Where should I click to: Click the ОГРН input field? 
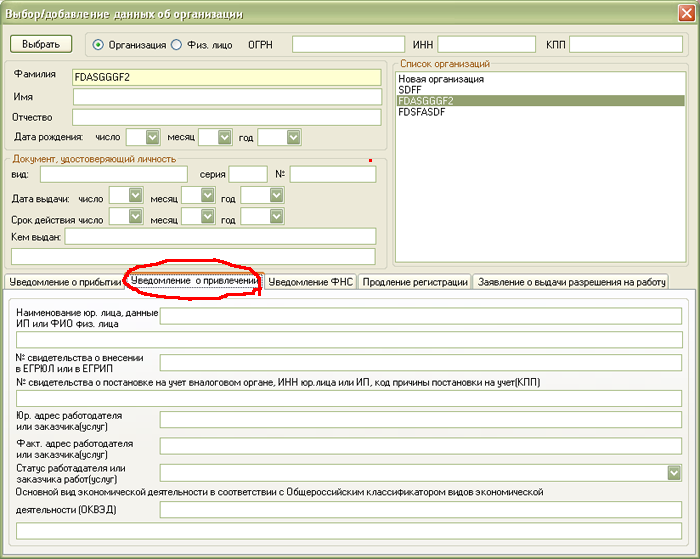[x=348, y=45]
